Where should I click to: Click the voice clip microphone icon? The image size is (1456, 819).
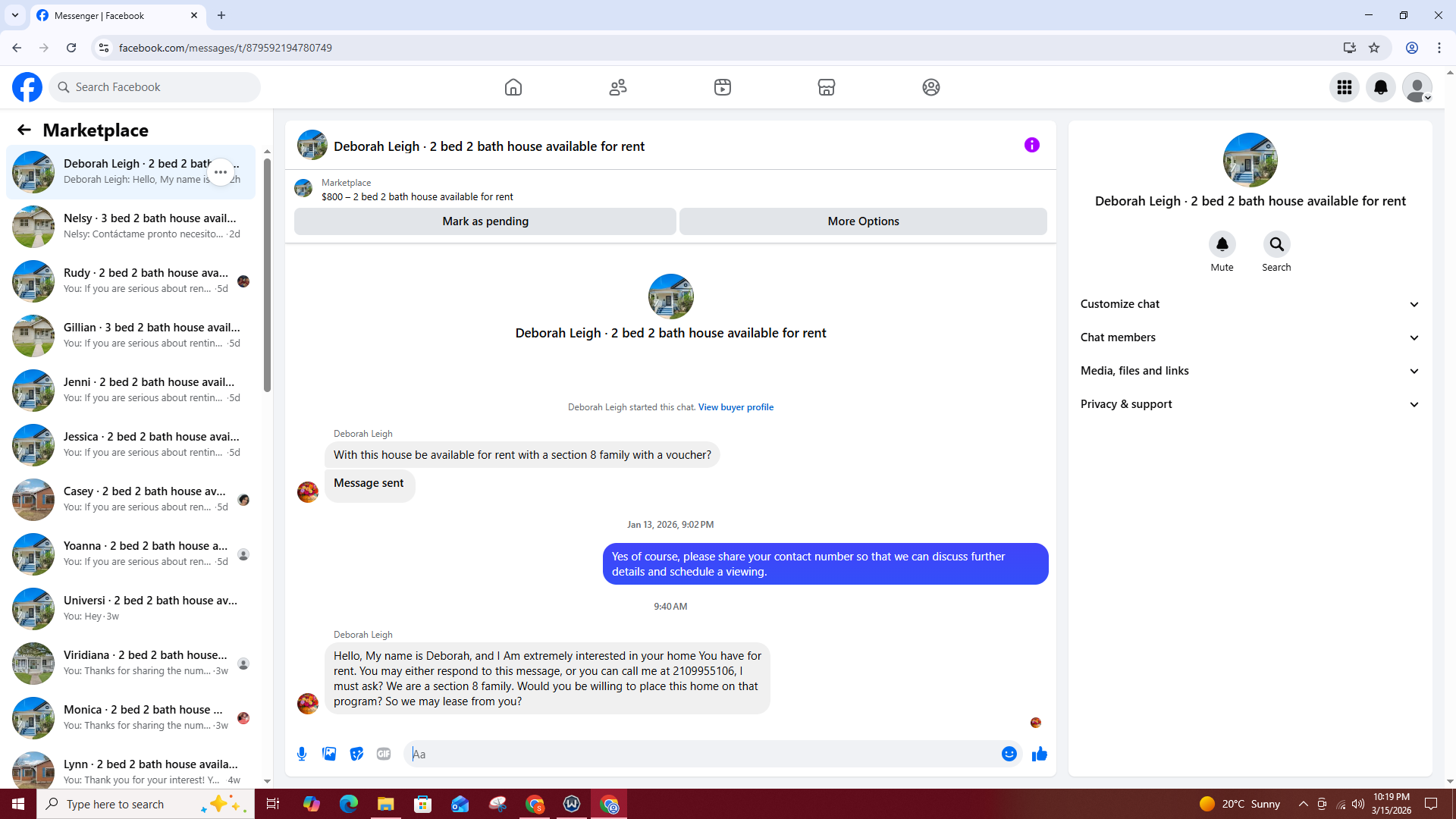pyautogui.click(x=302, y=754)
